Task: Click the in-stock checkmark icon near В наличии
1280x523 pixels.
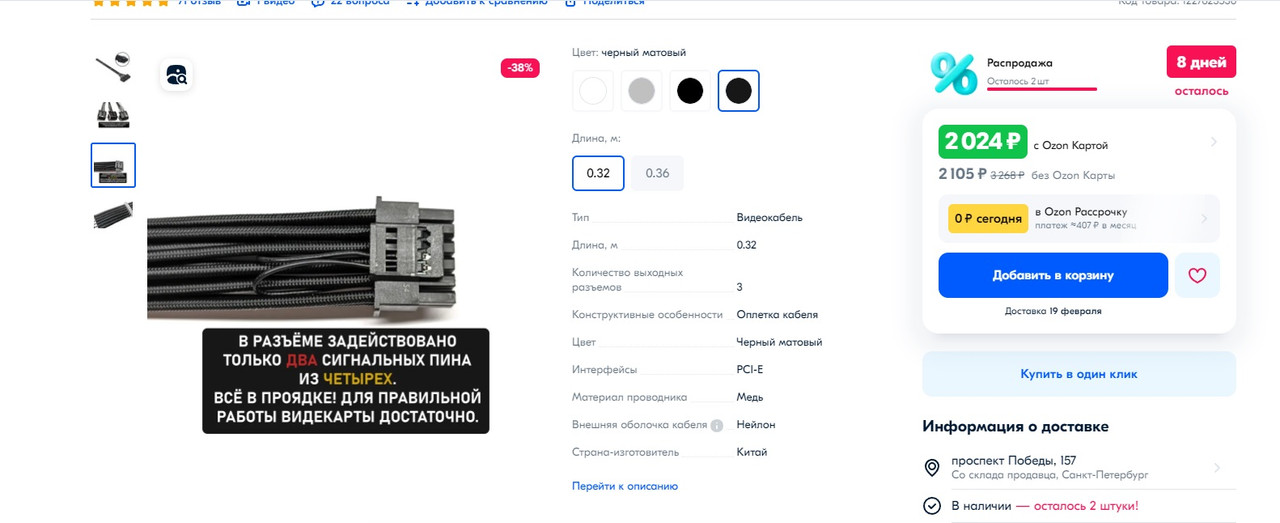Action: point(932,506)
